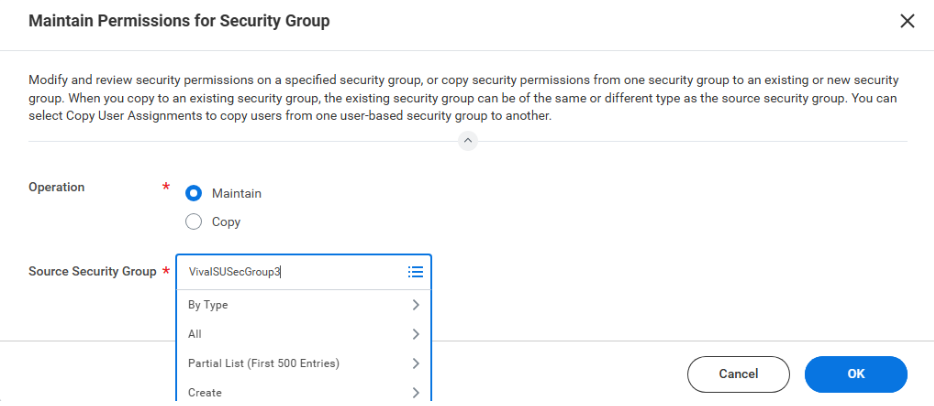Image resolution: width=934 pixels, height=406 pixels.
Task: Click the Copy option label
Action: point(226,222)
